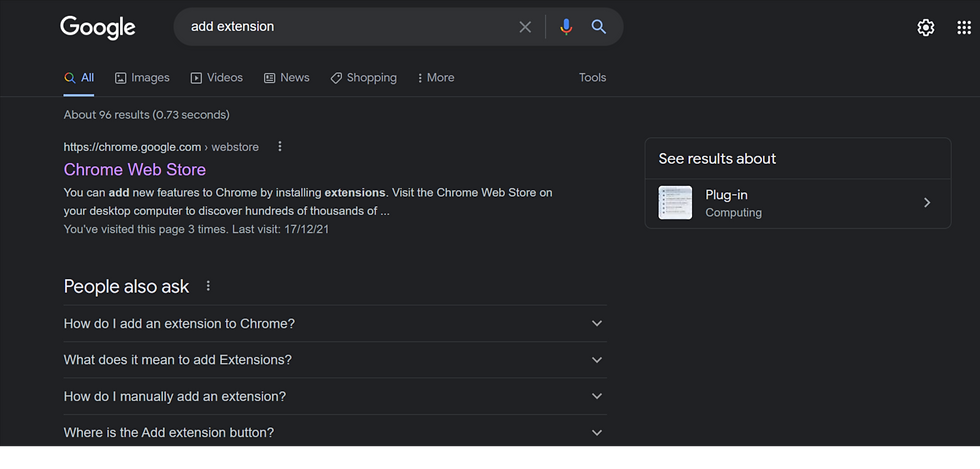Open options dots beside chrome.google.com result
Viewport: 980px width, 469px height.
[280, 146]
